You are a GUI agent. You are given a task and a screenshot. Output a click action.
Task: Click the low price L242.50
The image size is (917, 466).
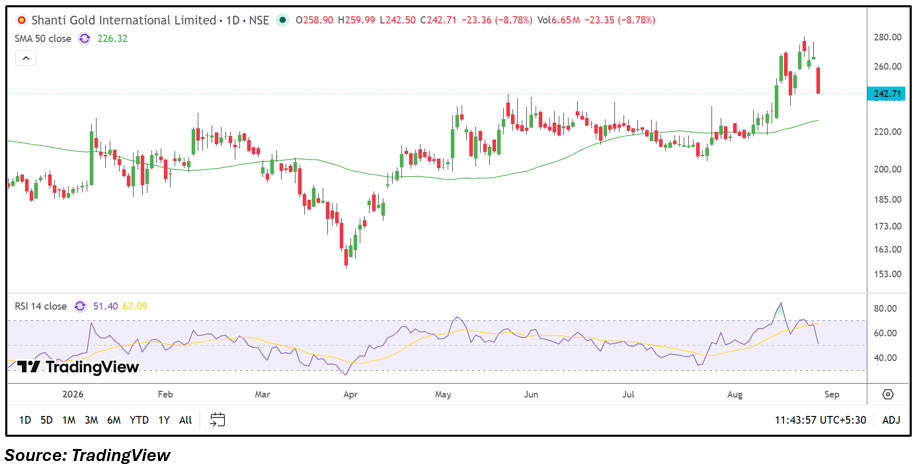[x=397, y=20]
